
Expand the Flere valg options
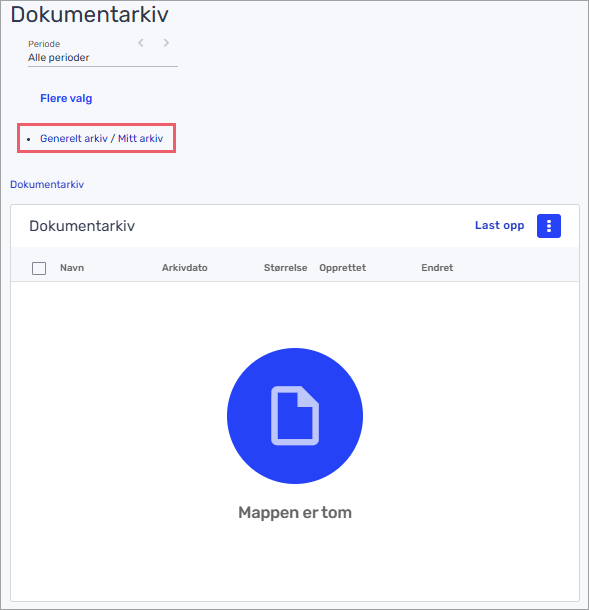[66, 98]
